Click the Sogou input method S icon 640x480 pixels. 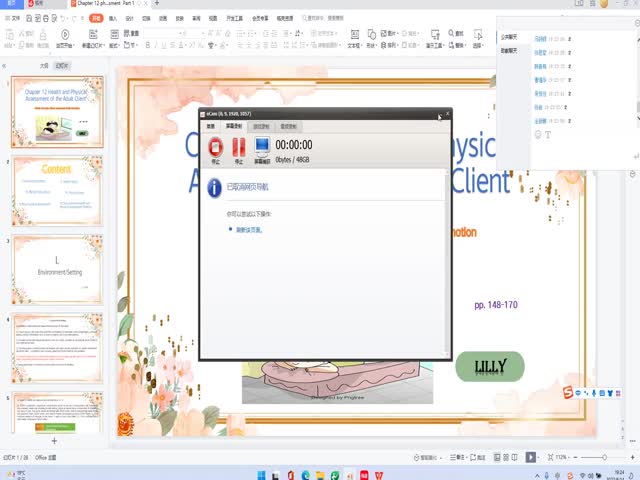click(569, 391)
